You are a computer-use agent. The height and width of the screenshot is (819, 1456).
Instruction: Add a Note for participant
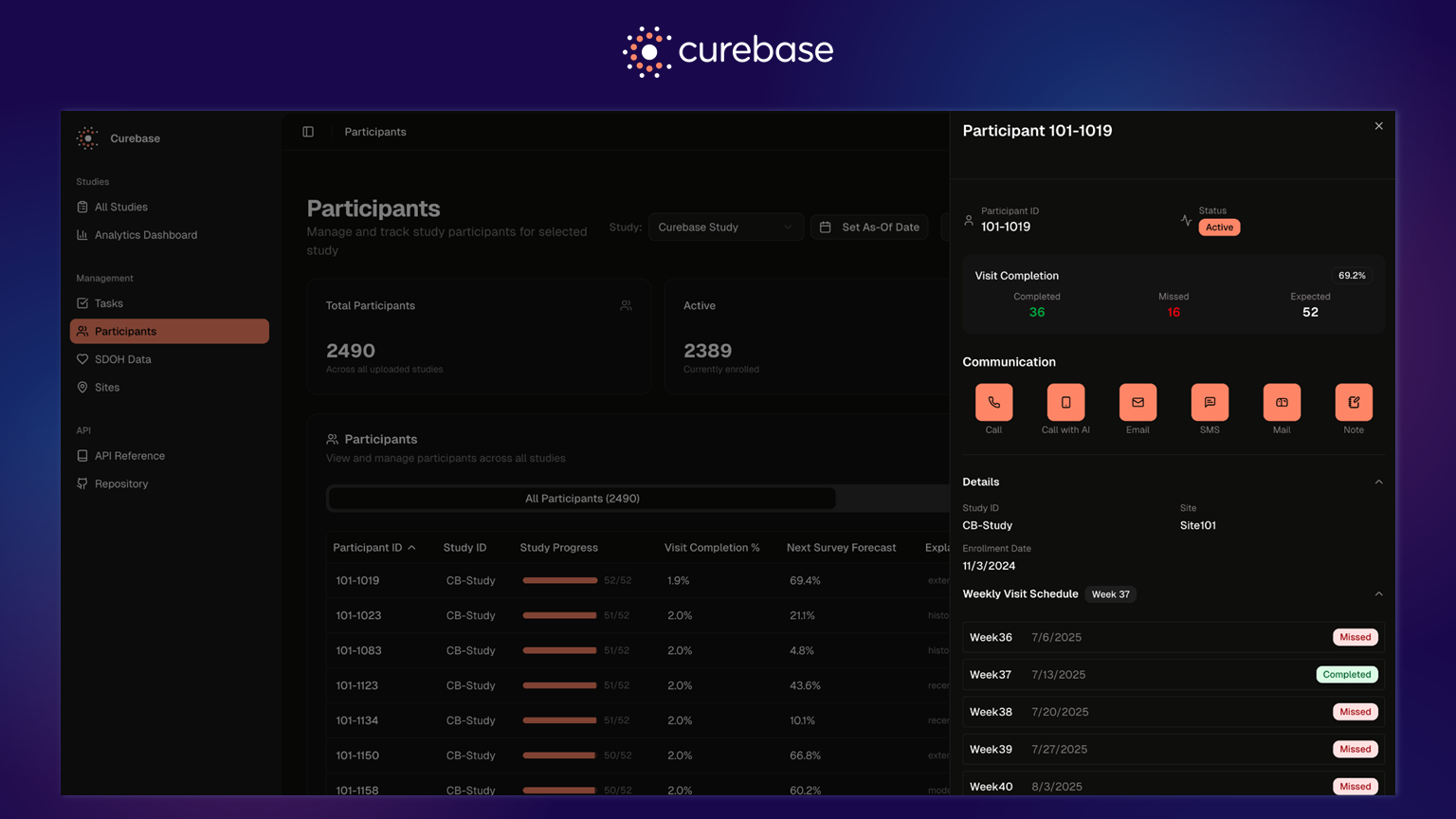tap(1354, 403)
